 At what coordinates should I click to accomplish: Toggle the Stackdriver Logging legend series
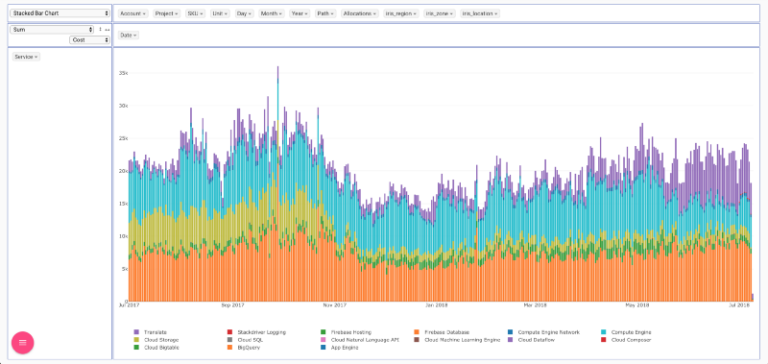256,332
